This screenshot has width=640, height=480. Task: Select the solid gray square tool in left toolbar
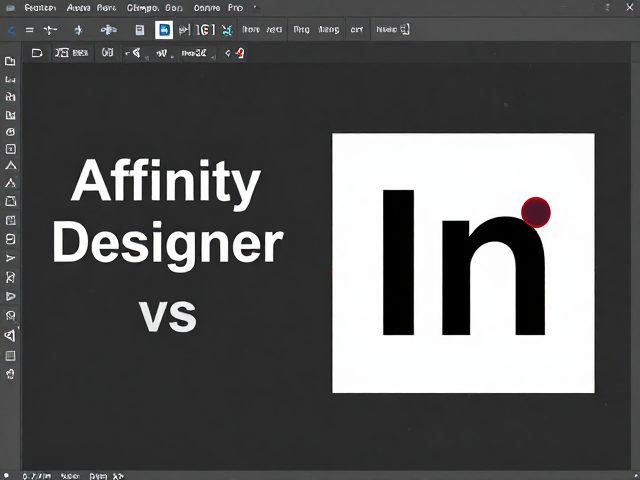tap(11, 356)
